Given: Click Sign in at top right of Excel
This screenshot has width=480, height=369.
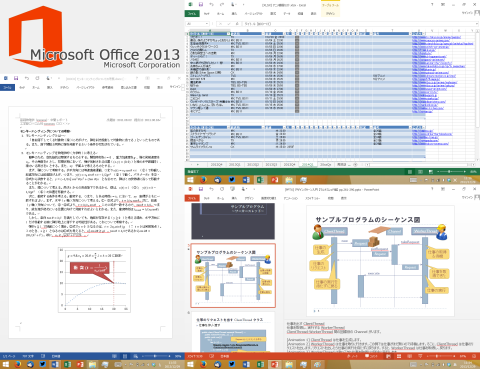Looking at the screenshot, I should pos(467,13).
